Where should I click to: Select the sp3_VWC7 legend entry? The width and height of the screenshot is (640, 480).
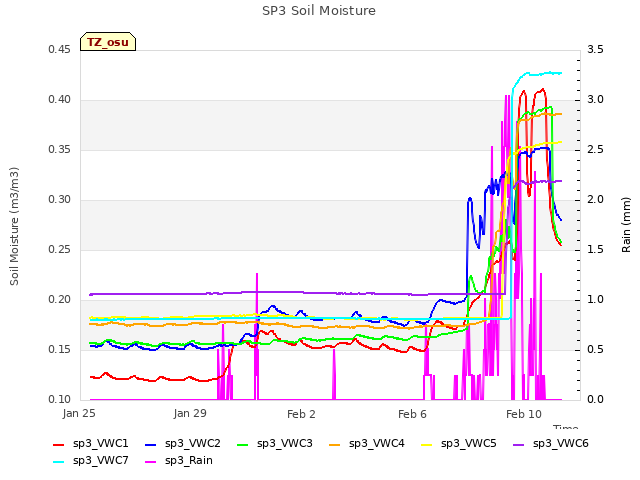(x=91, y=461)
